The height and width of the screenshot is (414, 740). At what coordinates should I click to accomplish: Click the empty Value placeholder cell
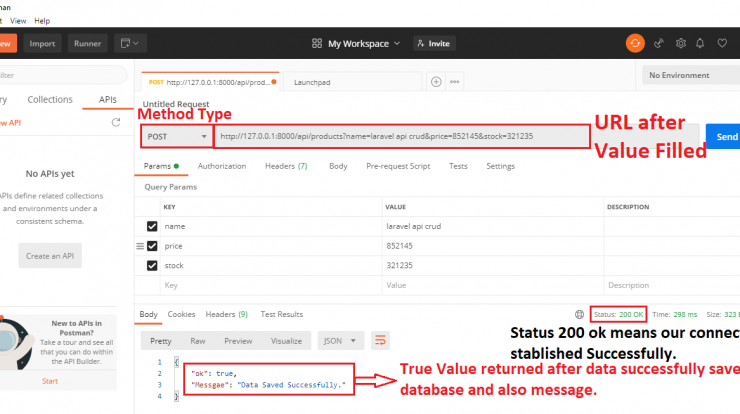click(x=493, y=285)
